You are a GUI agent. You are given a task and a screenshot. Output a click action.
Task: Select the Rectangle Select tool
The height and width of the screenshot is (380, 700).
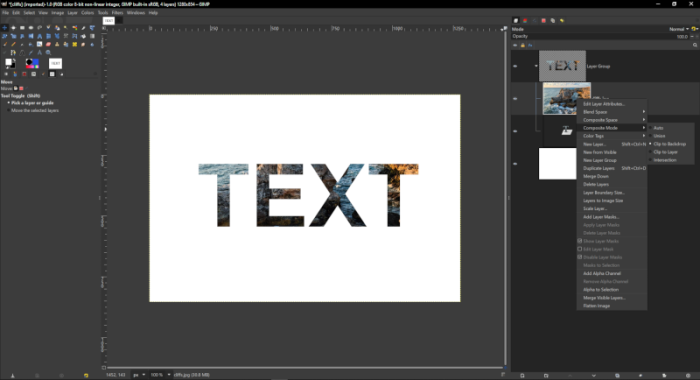pyautogui.click(x=22, y=28)
